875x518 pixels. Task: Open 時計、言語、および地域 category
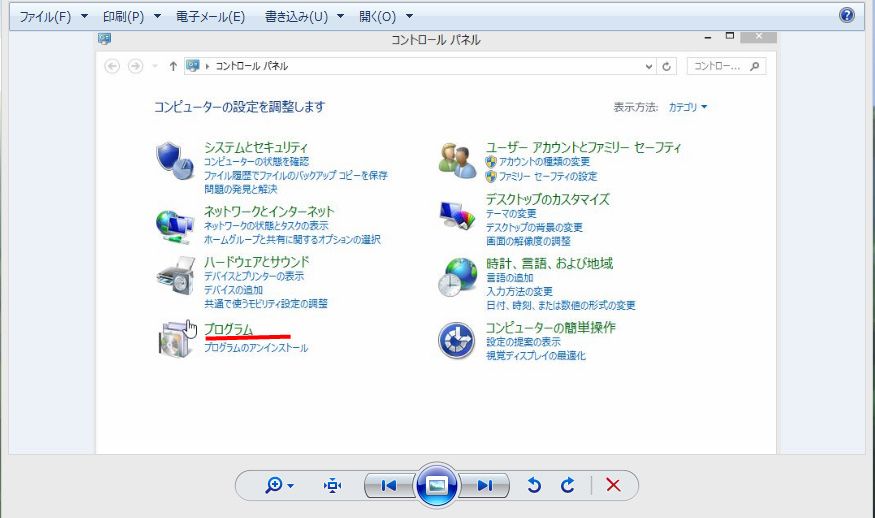[x=549, y=263]
